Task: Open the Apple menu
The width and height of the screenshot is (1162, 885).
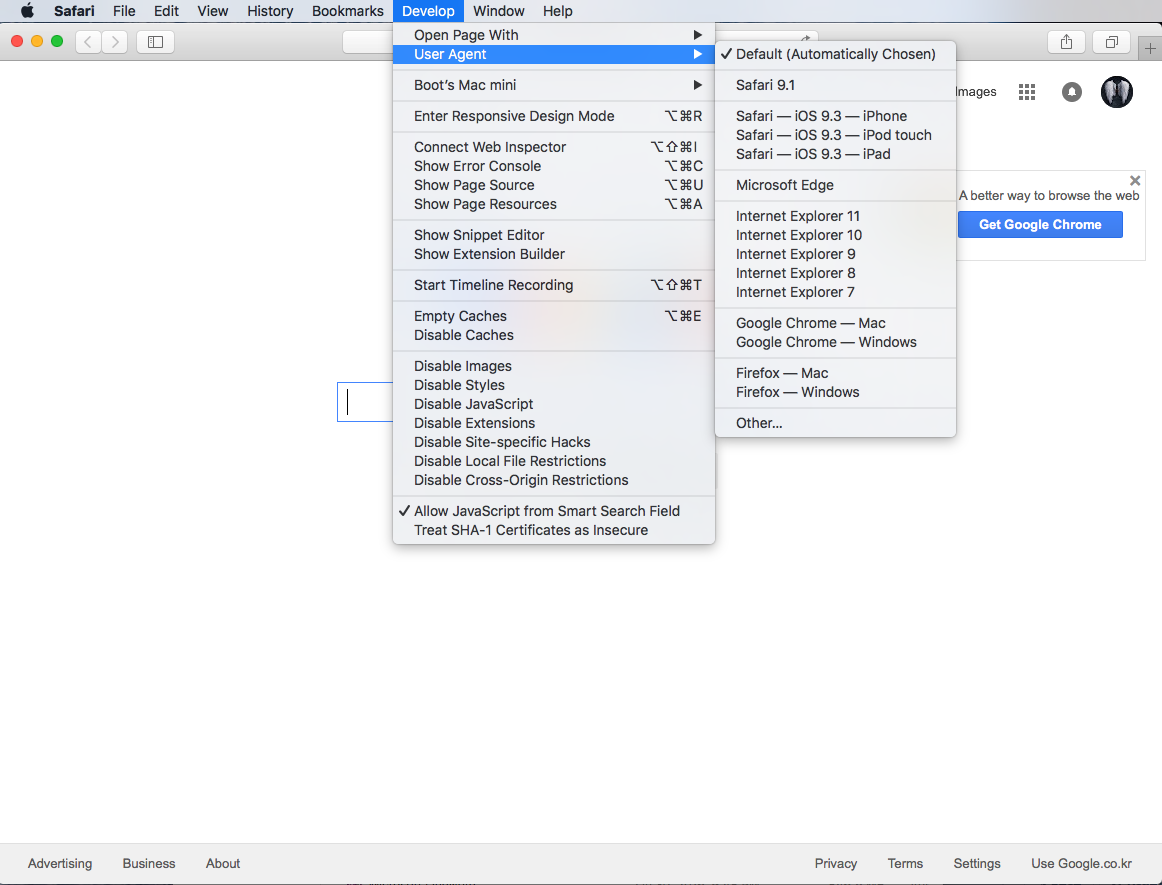Action: pos(27,10)
